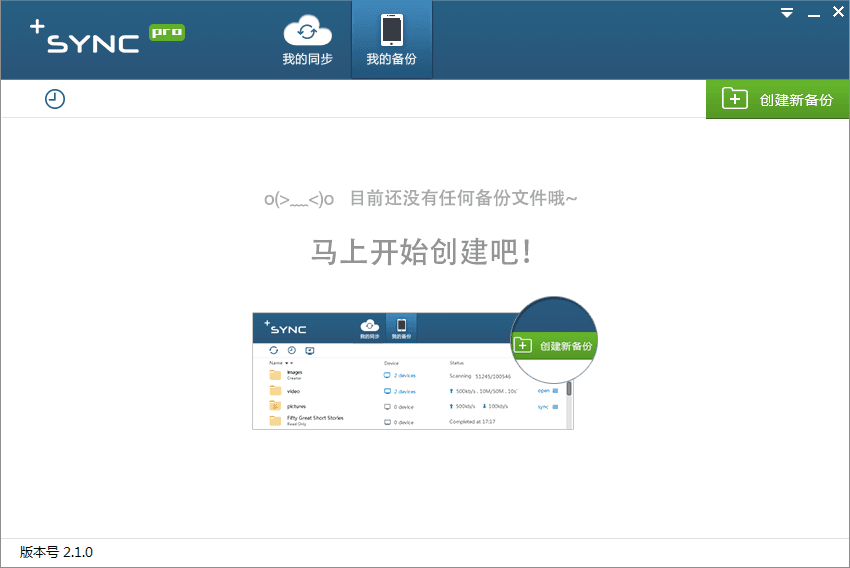Open the title bar dropdown menu arrow

point(787,13)
